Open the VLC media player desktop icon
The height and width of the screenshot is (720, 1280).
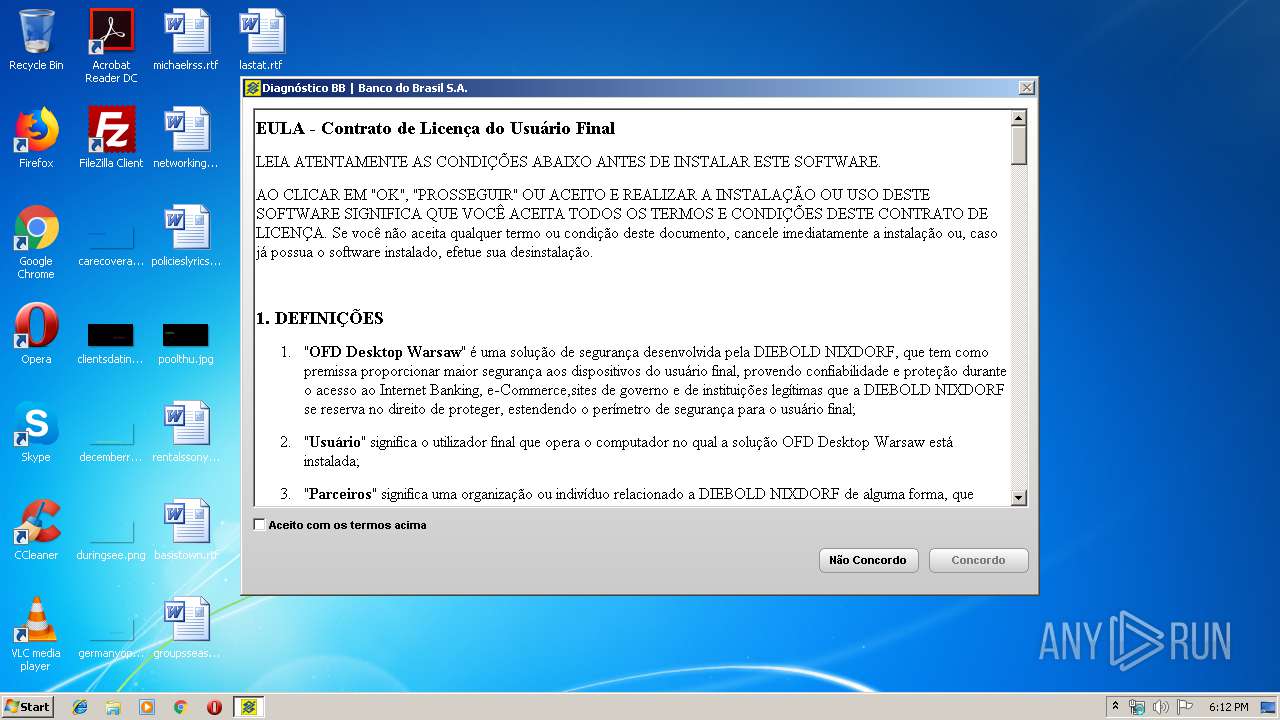(36, 634)
